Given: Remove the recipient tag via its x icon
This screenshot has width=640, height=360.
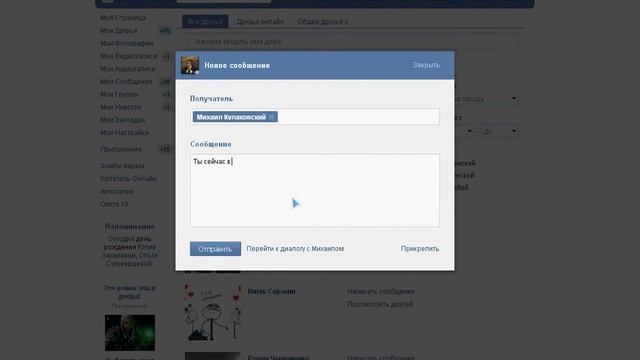Looking at the screenshot, I should pyautogui.click(x=272, y=117).
